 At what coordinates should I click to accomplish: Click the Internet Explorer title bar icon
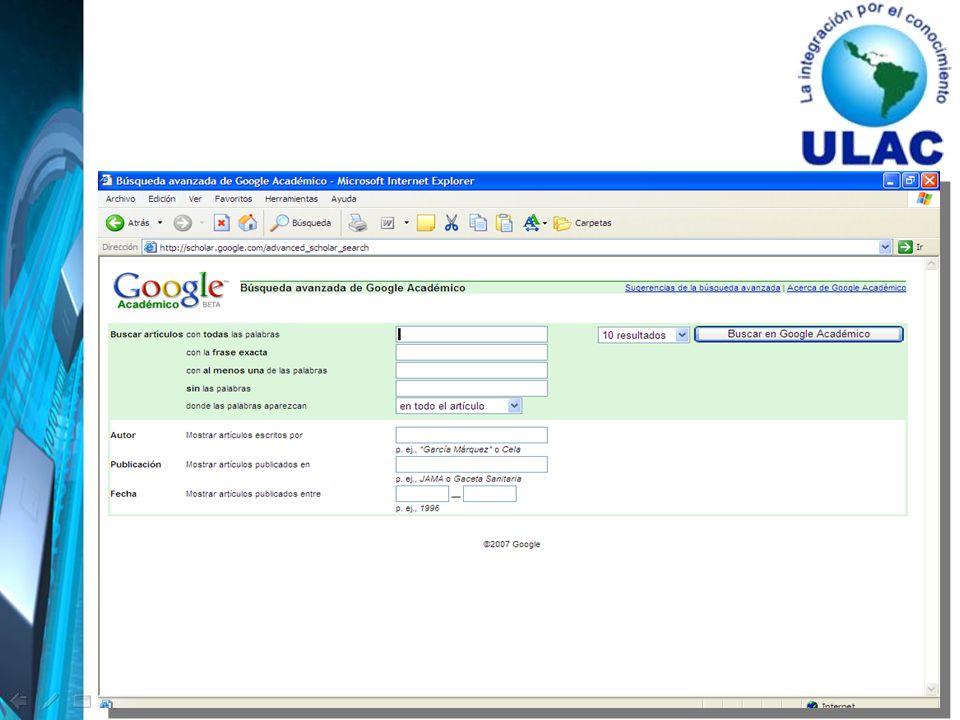pyautogui.click(x=107, y=180)
